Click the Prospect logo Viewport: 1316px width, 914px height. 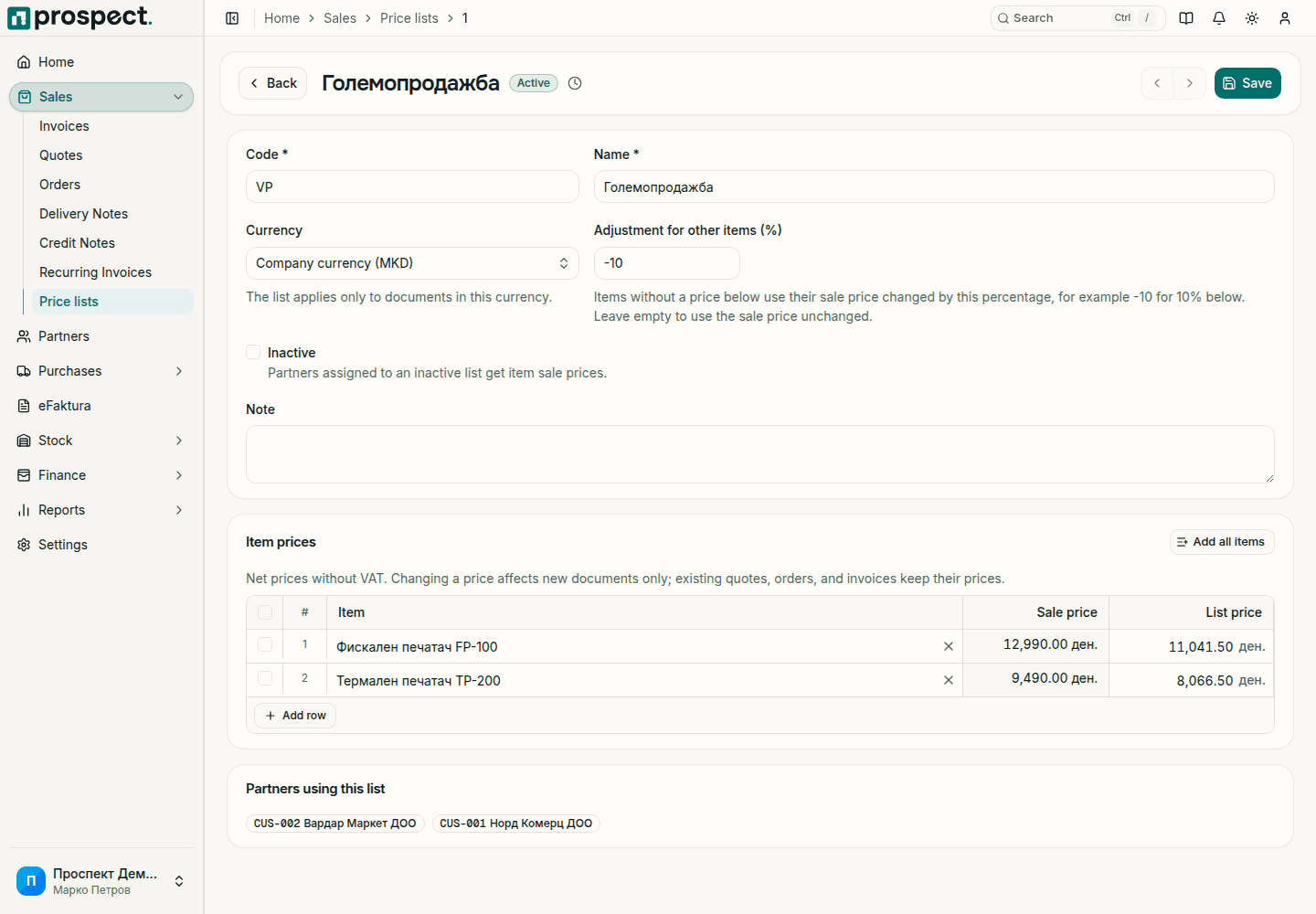(x=80, y=17)
